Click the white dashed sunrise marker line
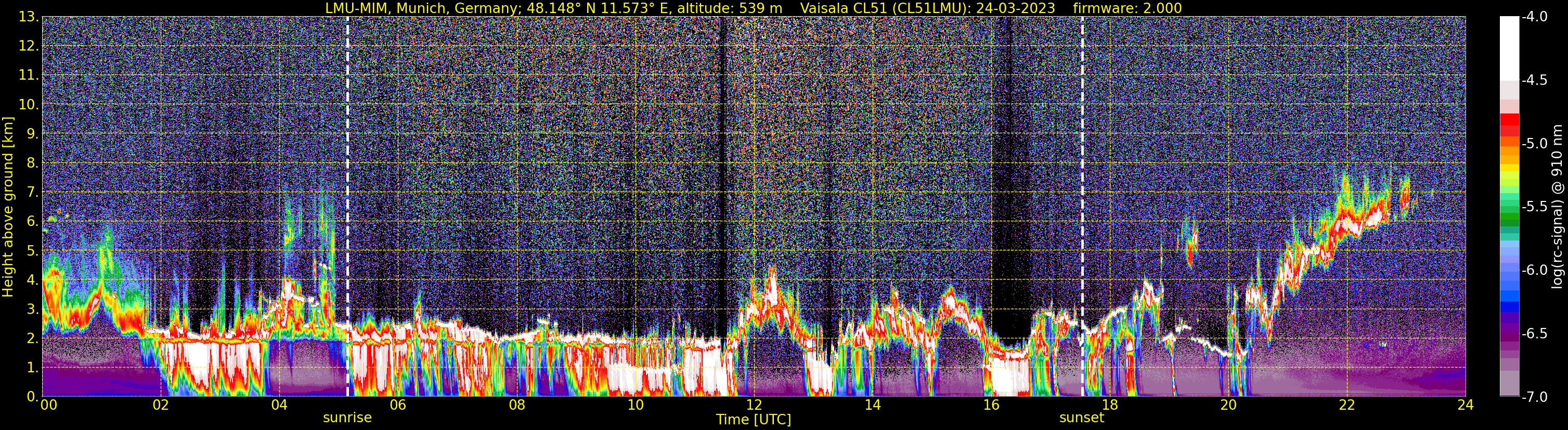 pyautogui.click(x=347, y=207)
